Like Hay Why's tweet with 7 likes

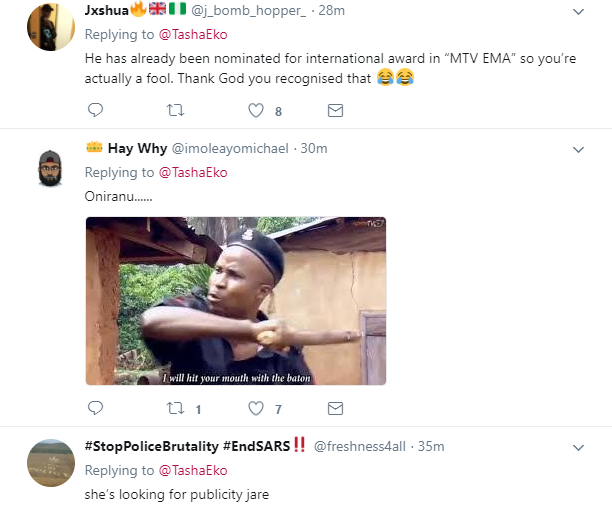tap(255, 408)
